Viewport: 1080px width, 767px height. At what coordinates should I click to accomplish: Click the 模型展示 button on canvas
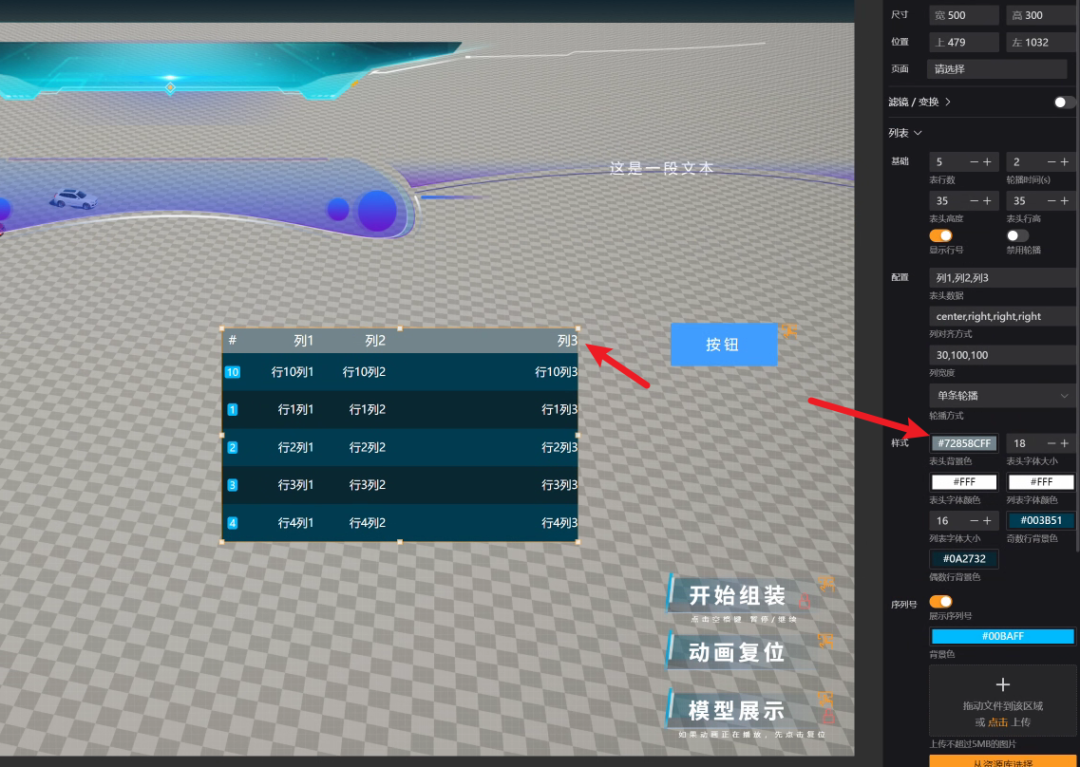click(x=736, y=709)
